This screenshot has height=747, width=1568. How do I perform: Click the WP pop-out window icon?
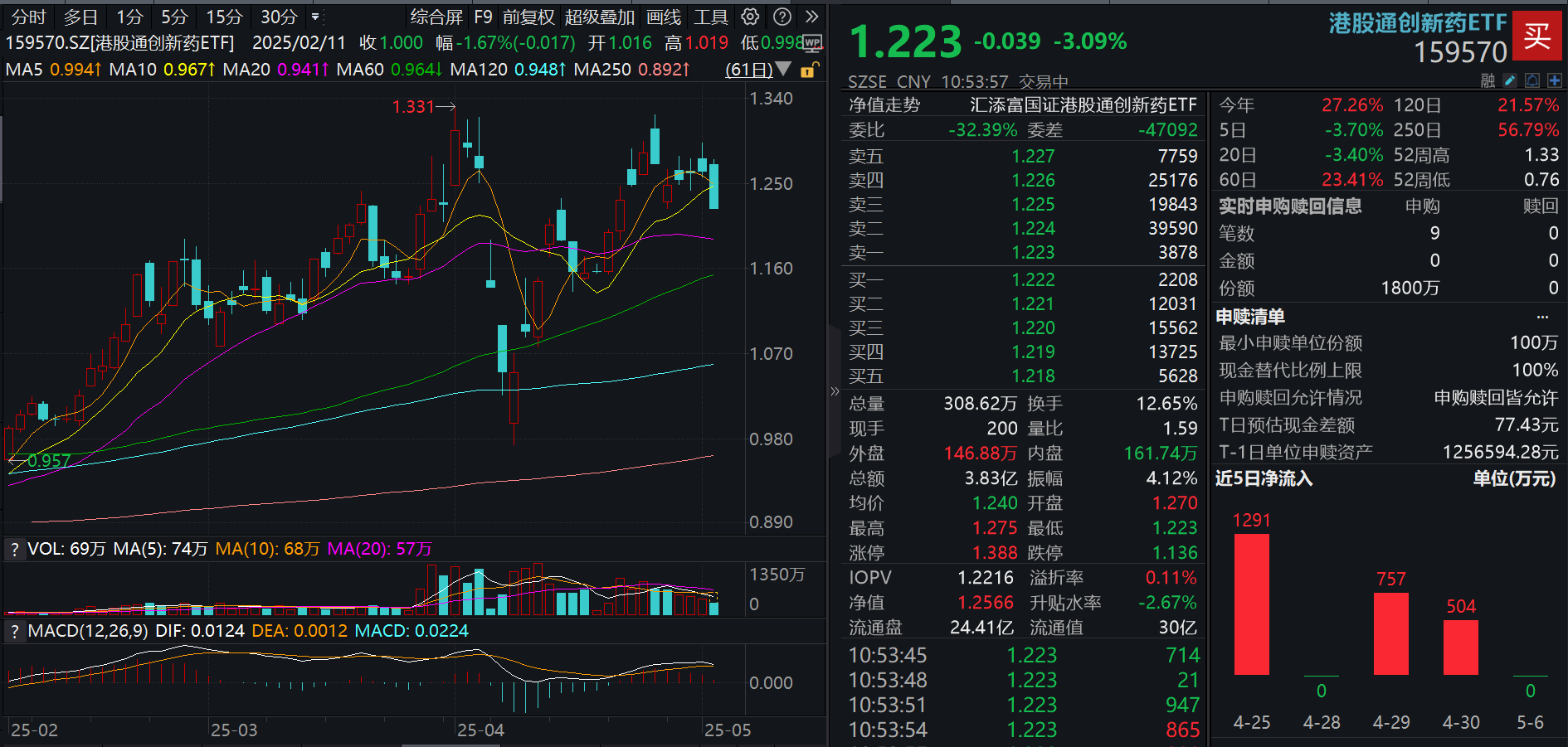coord(811,42)
